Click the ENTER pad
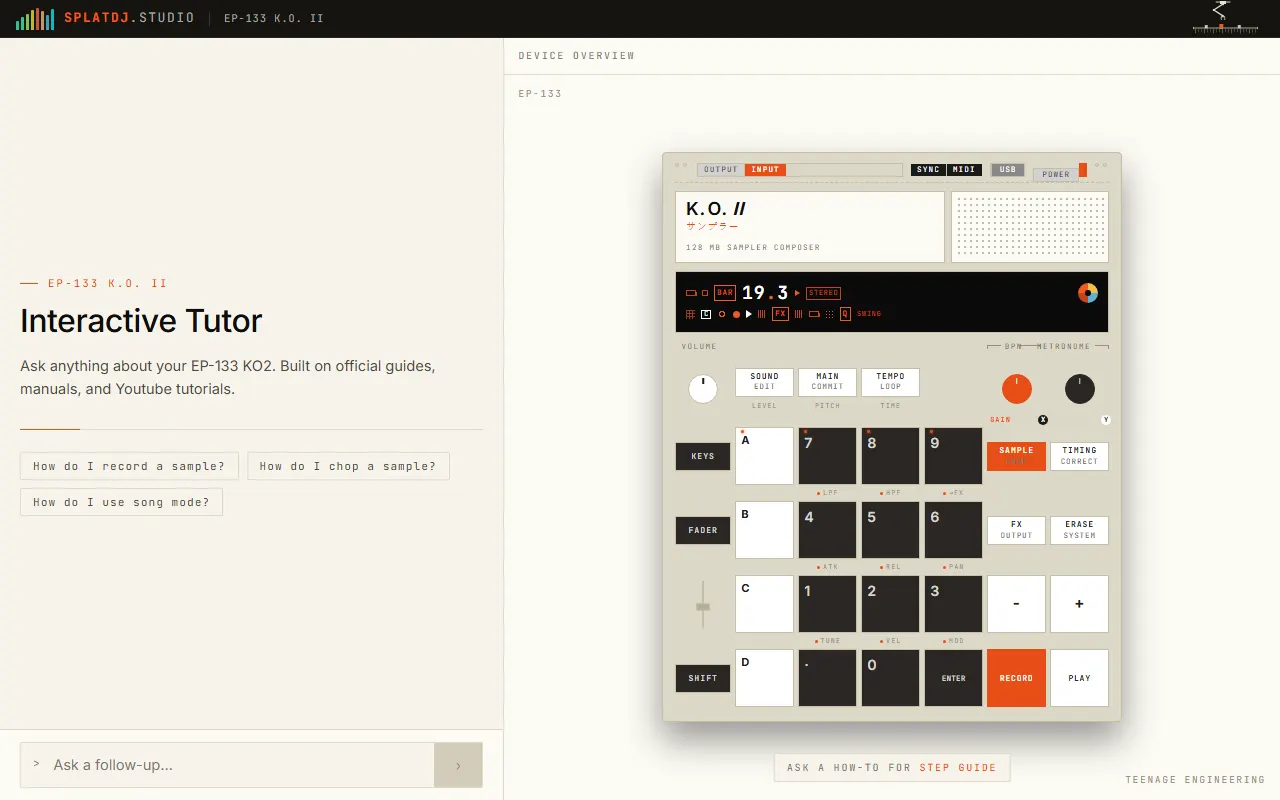Screen dimensions: 1280x800 pyautogui.click(x=954, y=678)
